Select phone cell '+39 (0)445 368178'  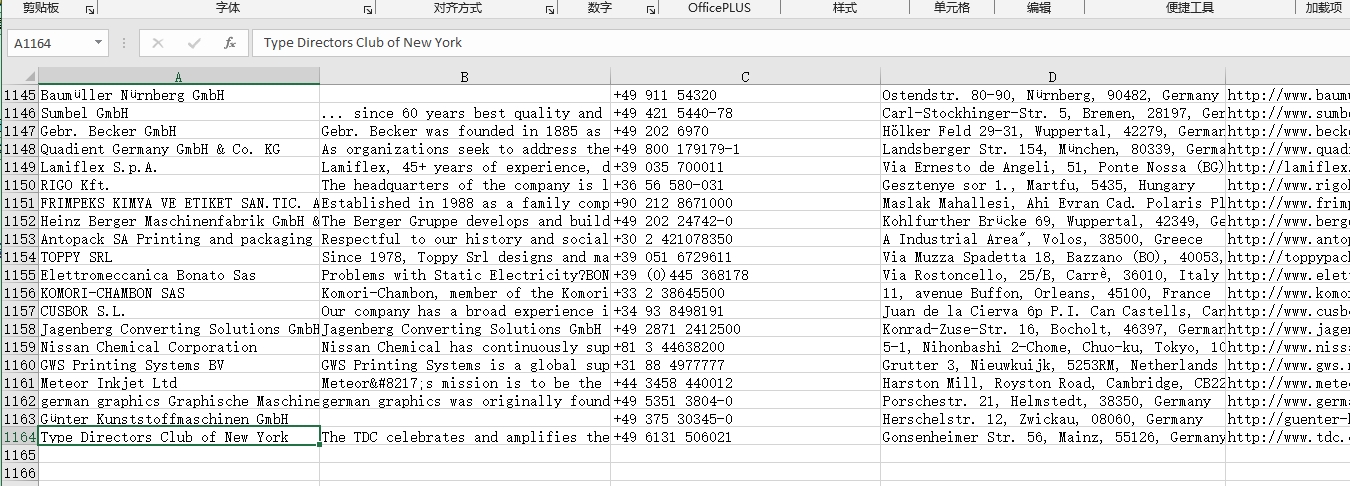pyautogui.click(x=746, y=275)
